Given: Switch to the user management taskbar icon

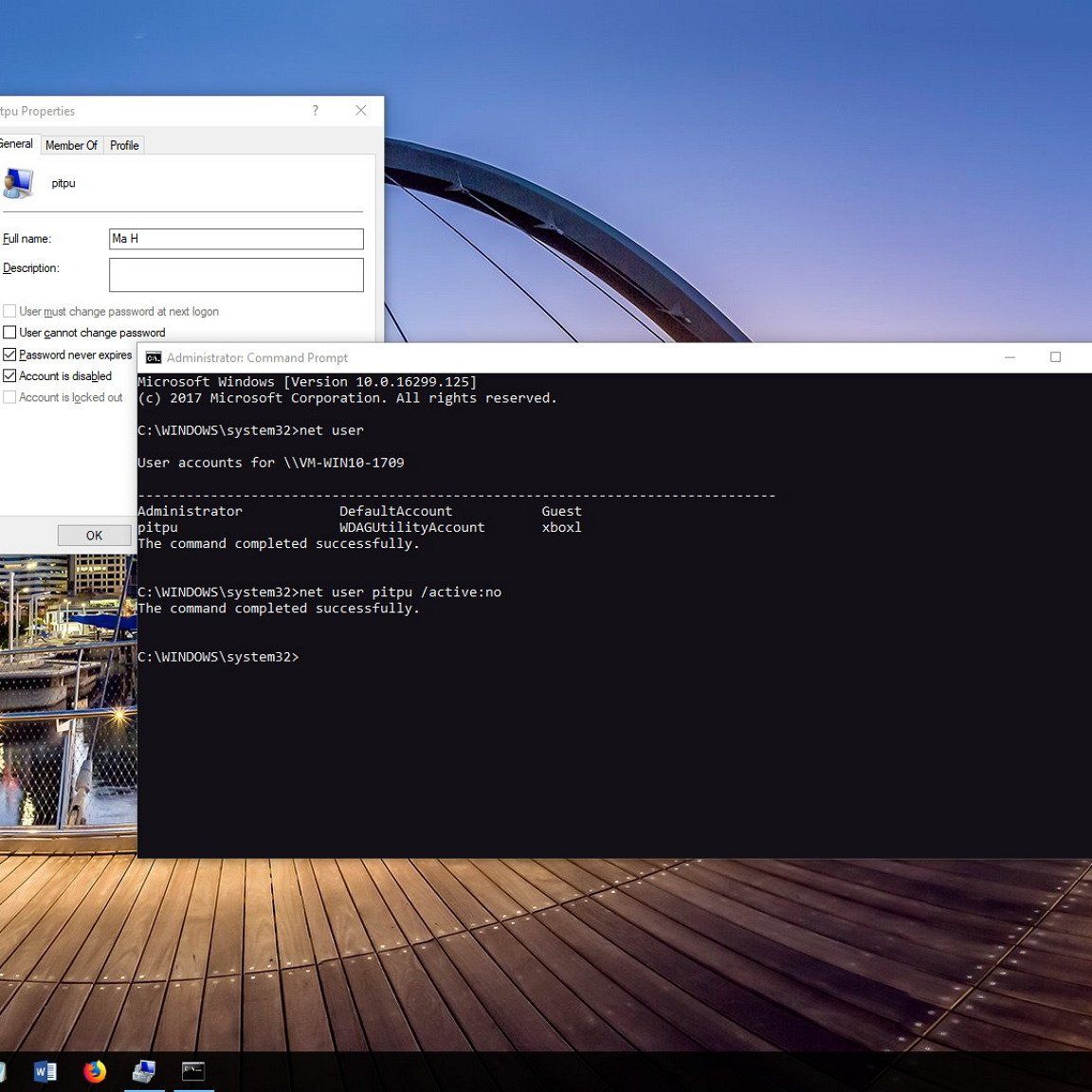Looking at the screenshot, I should [x=144, y=1071].
